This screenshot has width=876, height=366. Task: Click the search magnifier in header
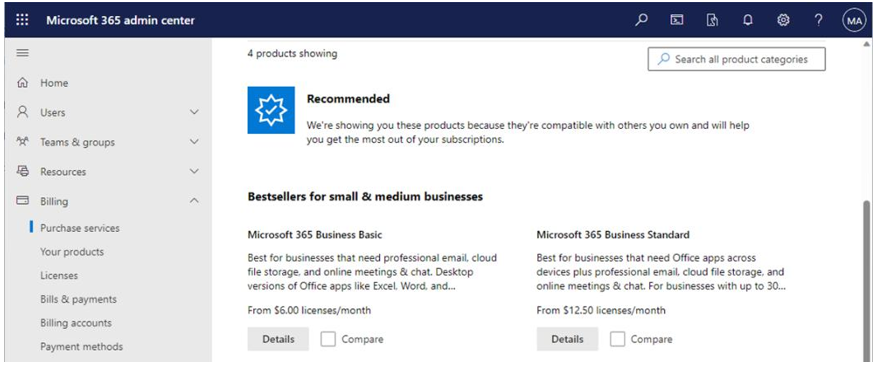pyautogui.click(x=642, y=21)
